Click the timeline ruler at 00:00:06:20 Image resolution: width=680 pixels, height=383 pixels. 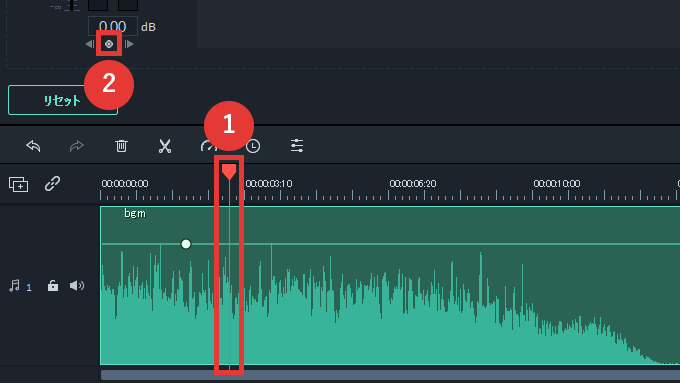click(413, 183)
